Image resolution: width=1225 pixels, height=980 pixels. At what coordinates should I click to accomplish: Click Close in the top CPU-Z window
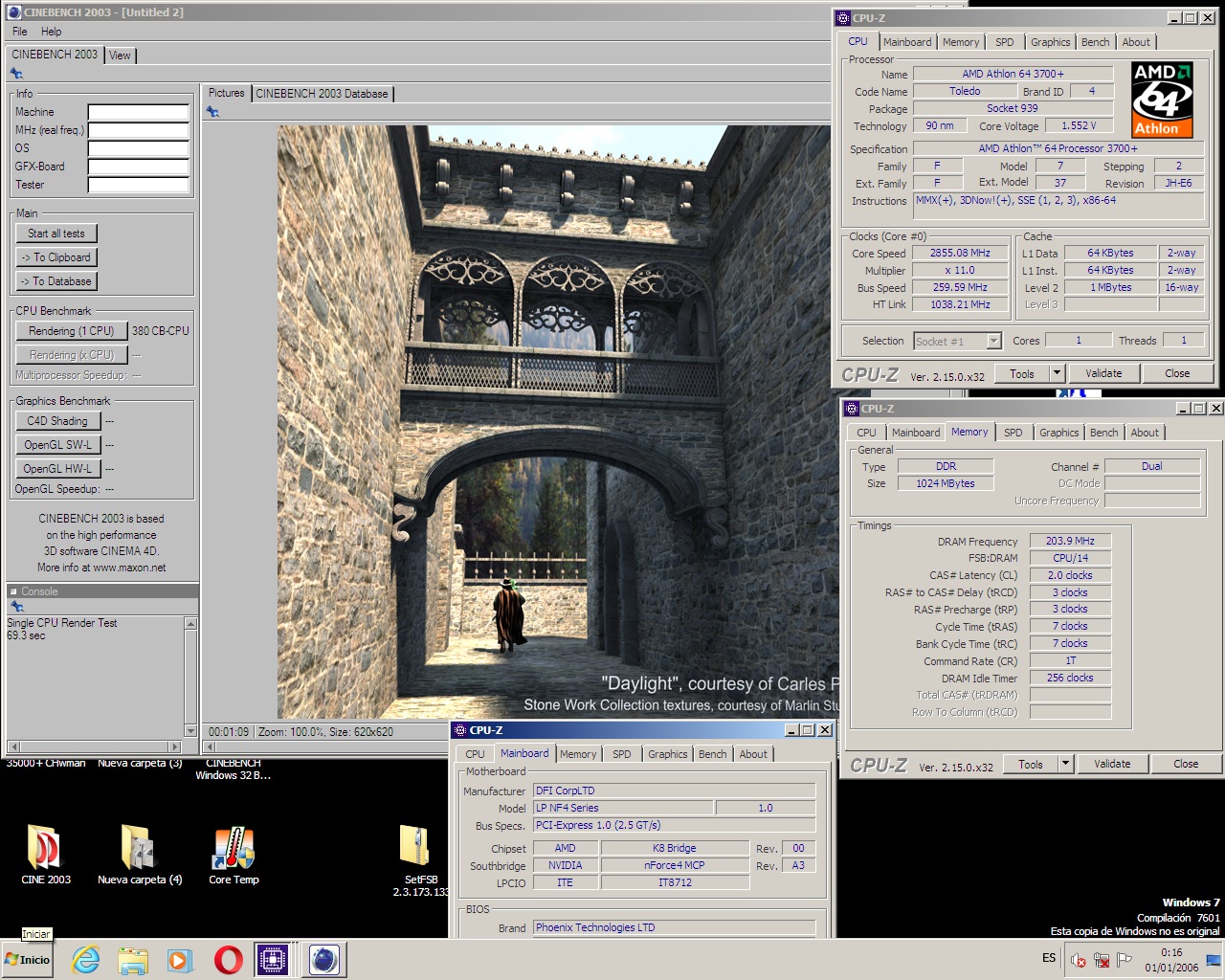coord(1177,373)
